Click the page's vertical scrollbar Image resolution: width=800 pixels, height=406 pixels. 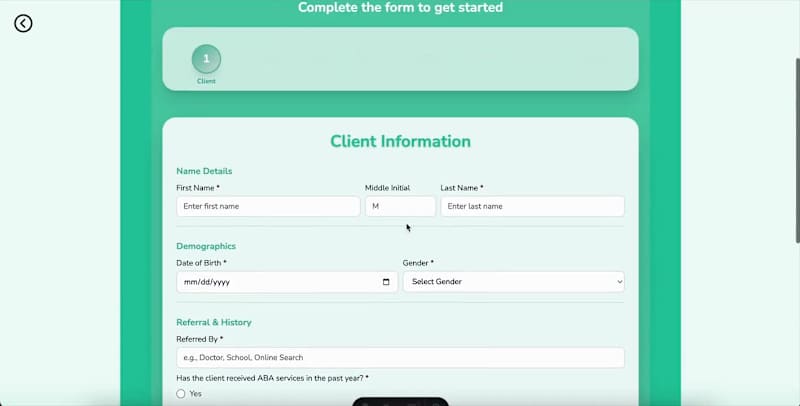[797, 150]
